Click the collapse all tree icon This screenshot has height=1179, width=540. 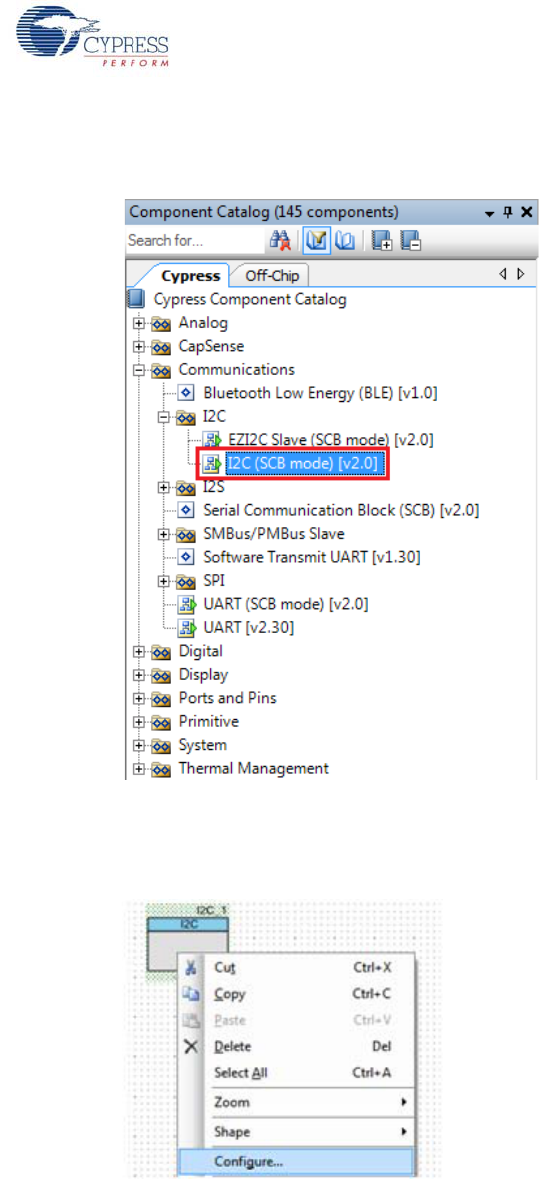[410, 241]
